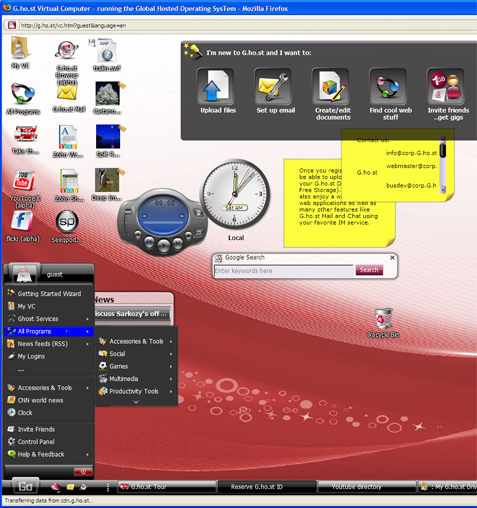Open the blue night sky photo thumbnail
The width and height of the screenshot is (477, 508).
coord(108,136)
